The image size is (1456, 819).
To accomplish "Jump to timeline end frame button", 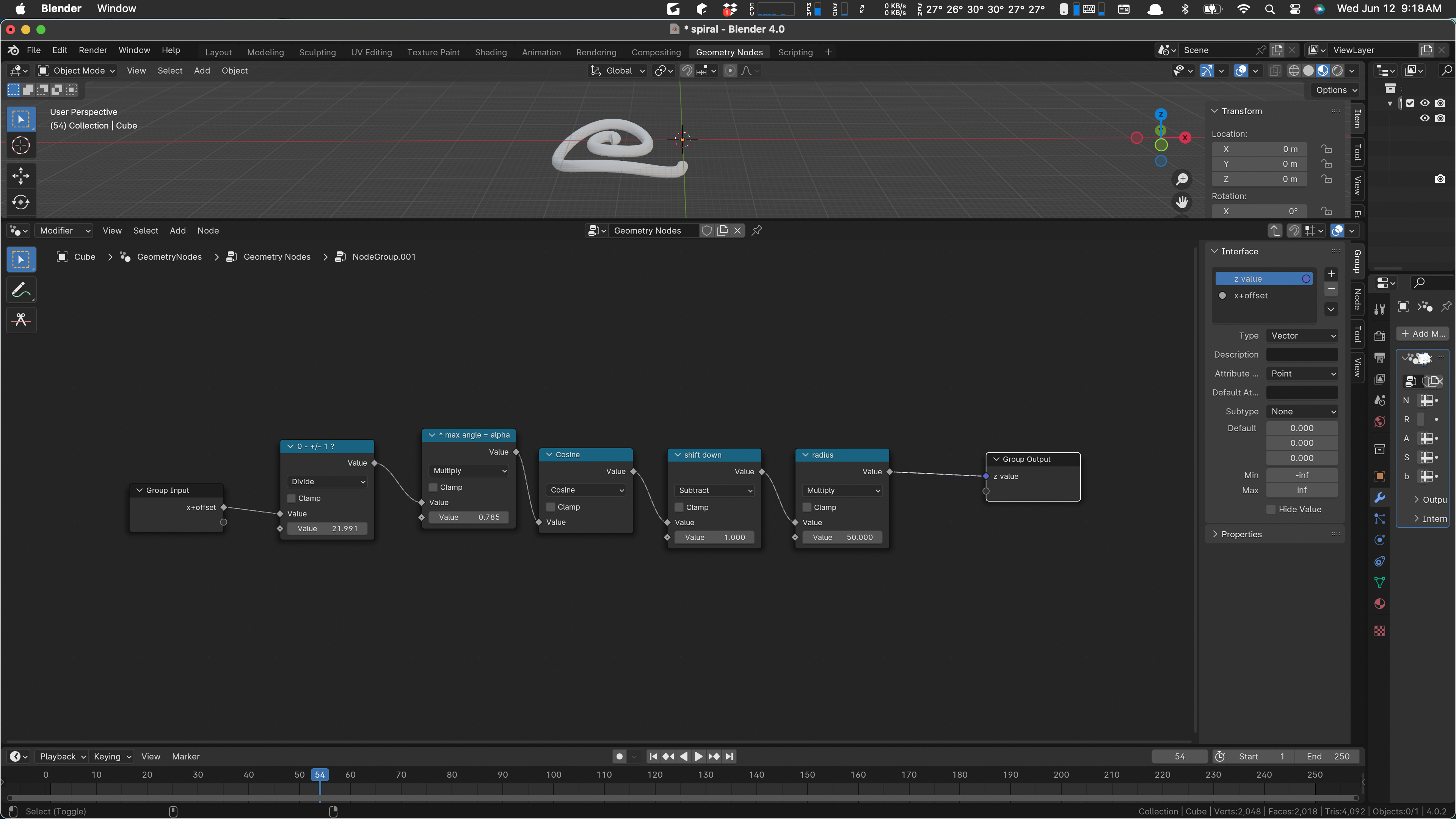I will [730, 756].
